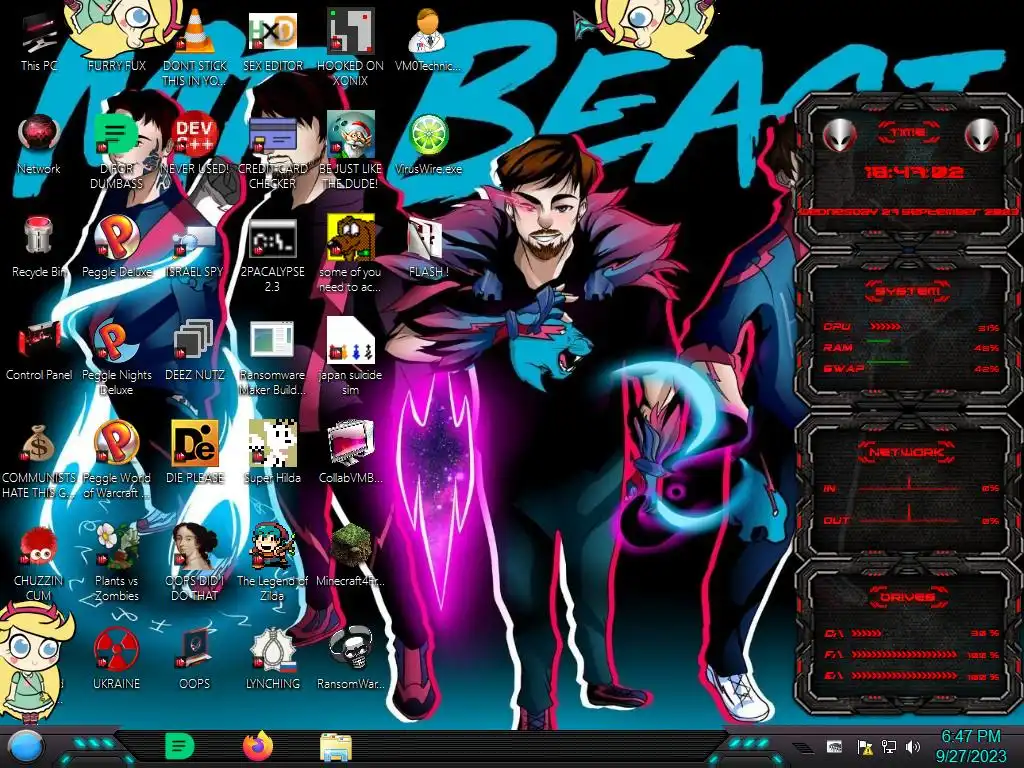The width and height of the screenshot is (1024, 768).
Task: Open the Peggle Deluxe shortcut
Action: 116,238
